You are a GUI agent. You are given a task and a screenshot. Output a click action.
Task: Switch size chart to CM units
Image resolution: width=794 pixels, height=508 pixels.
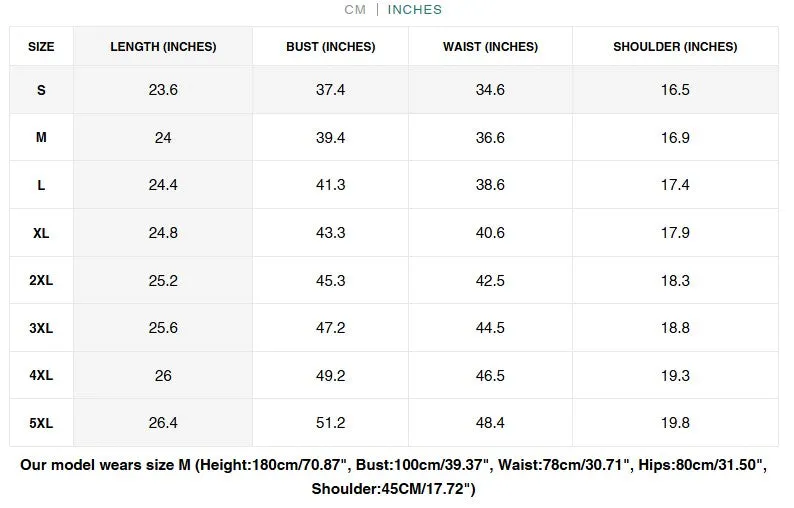coord(355,10)
